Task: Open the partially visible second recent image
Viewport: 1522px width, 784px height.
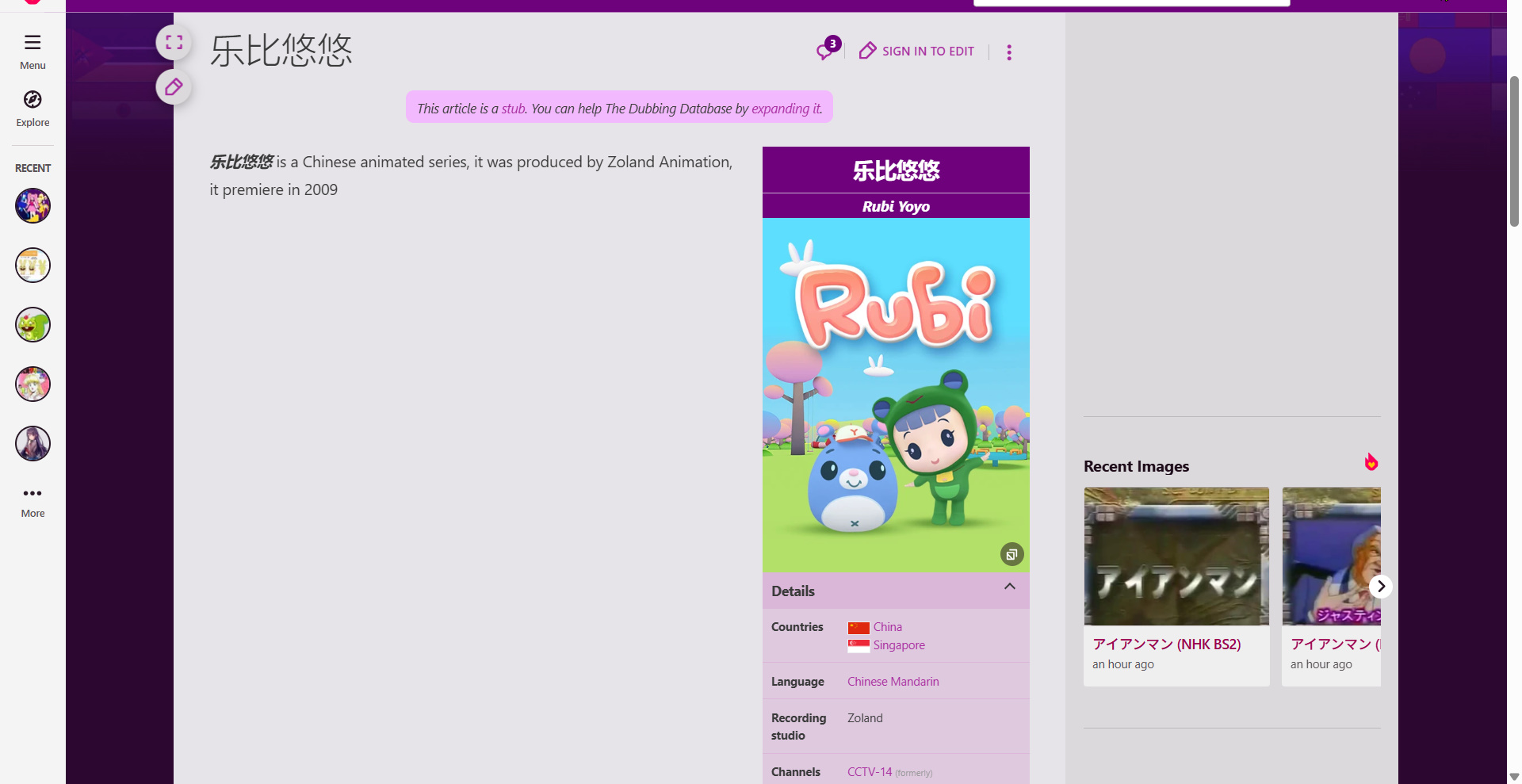Action: click(x=1332, y=556)
